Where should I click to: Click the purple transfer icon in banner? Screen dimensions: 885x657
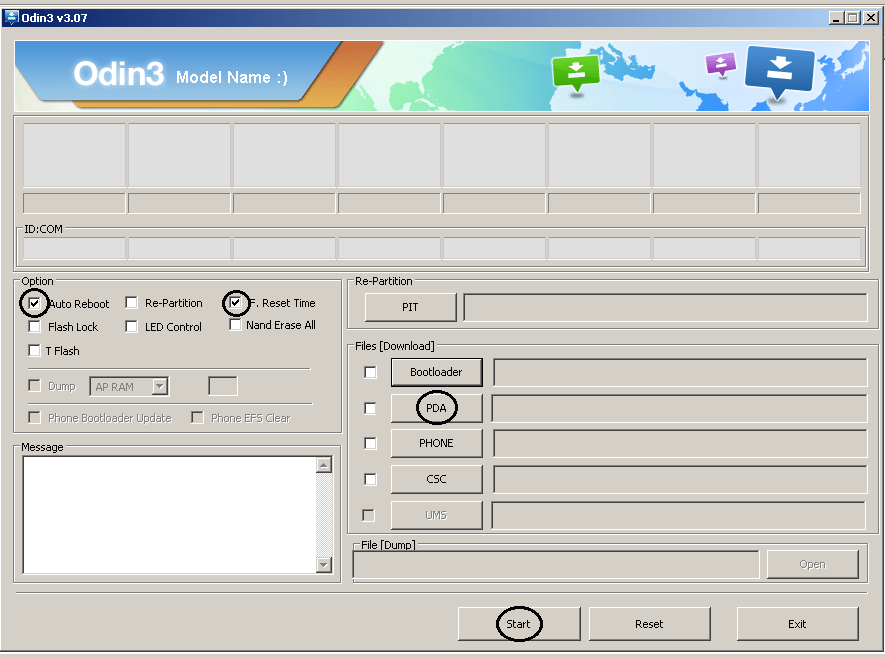720,65
